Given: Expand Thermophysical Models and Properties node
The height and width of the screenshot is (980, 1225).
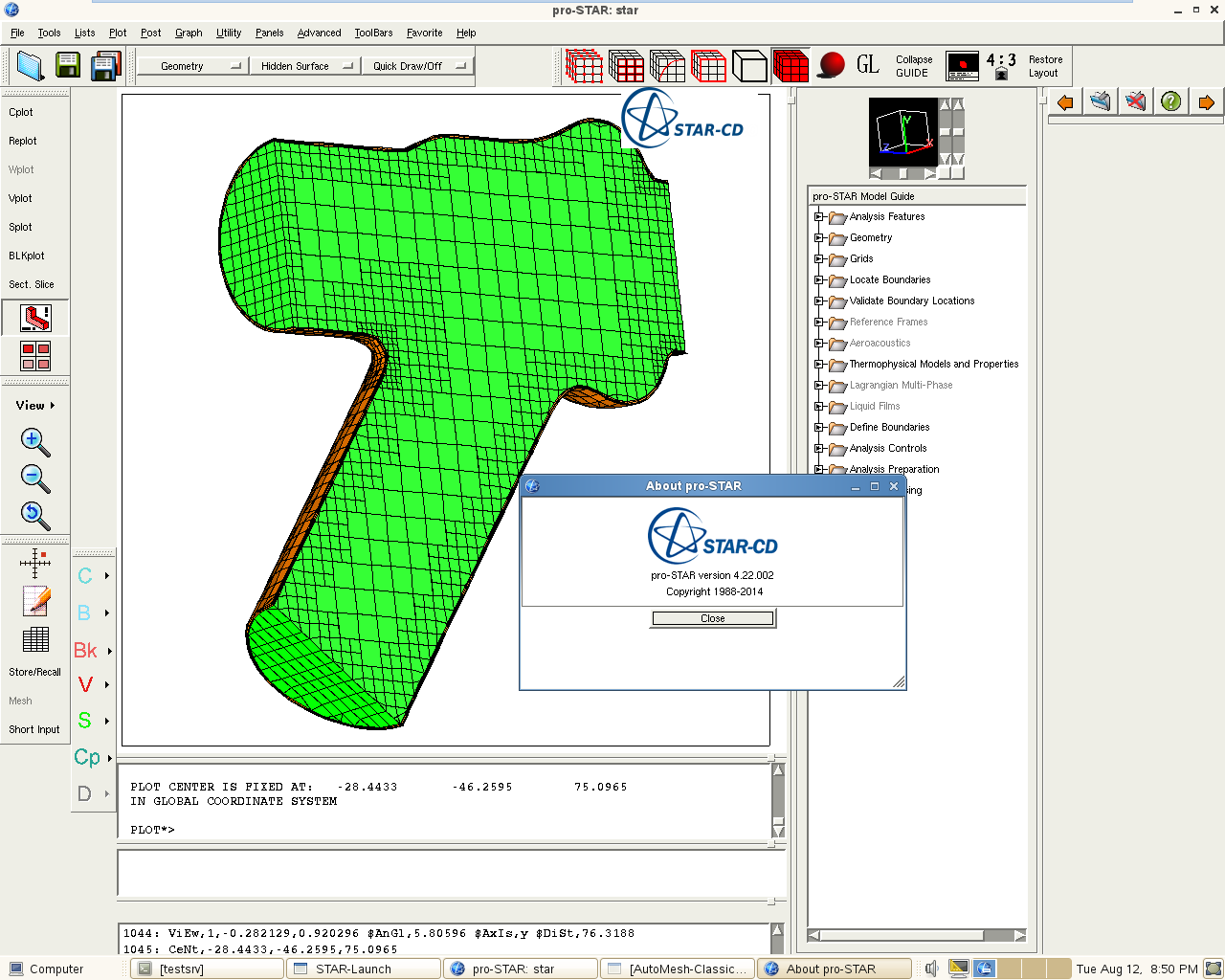Looking at the screenshot, I should [x=819, y=365].
